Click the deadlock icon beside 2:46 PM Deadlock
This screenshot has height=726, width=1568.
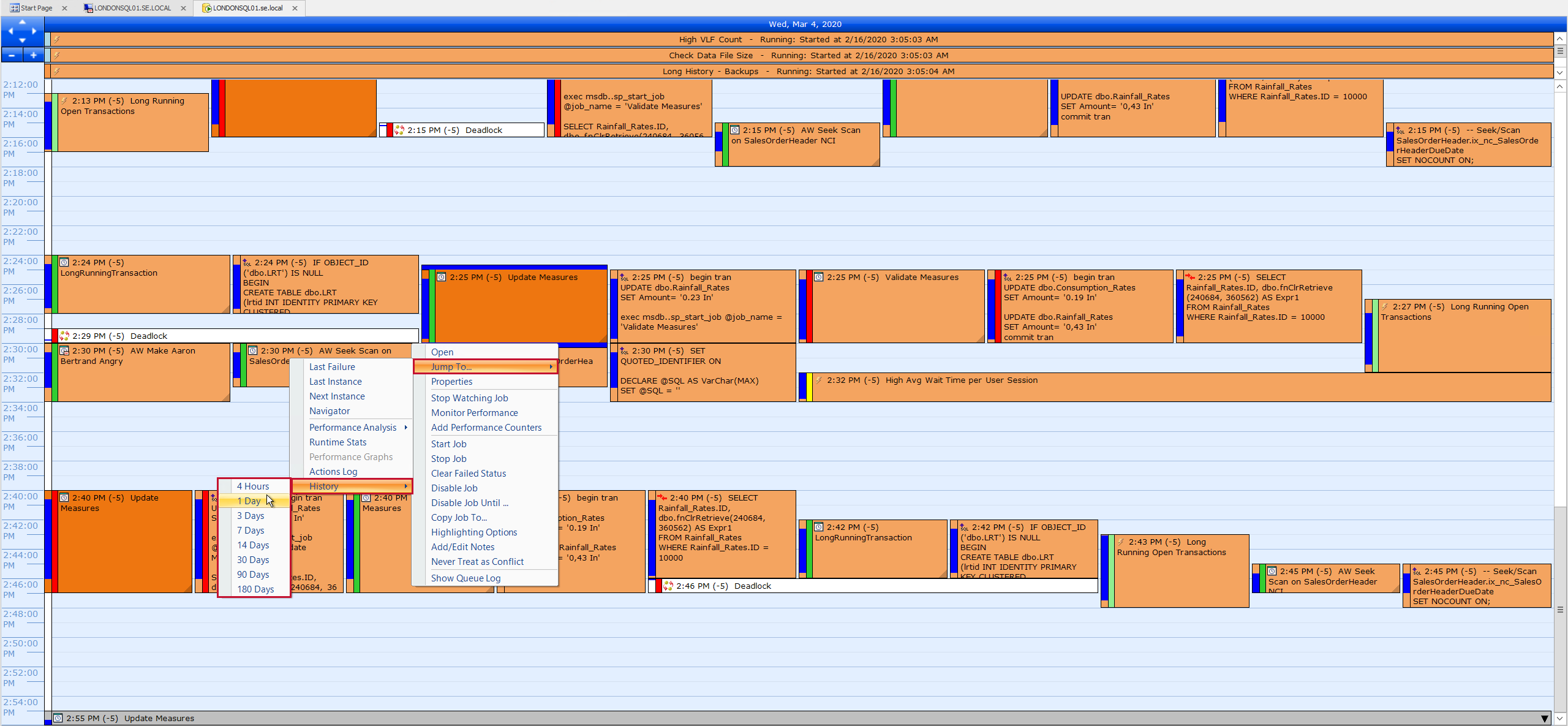667,586
